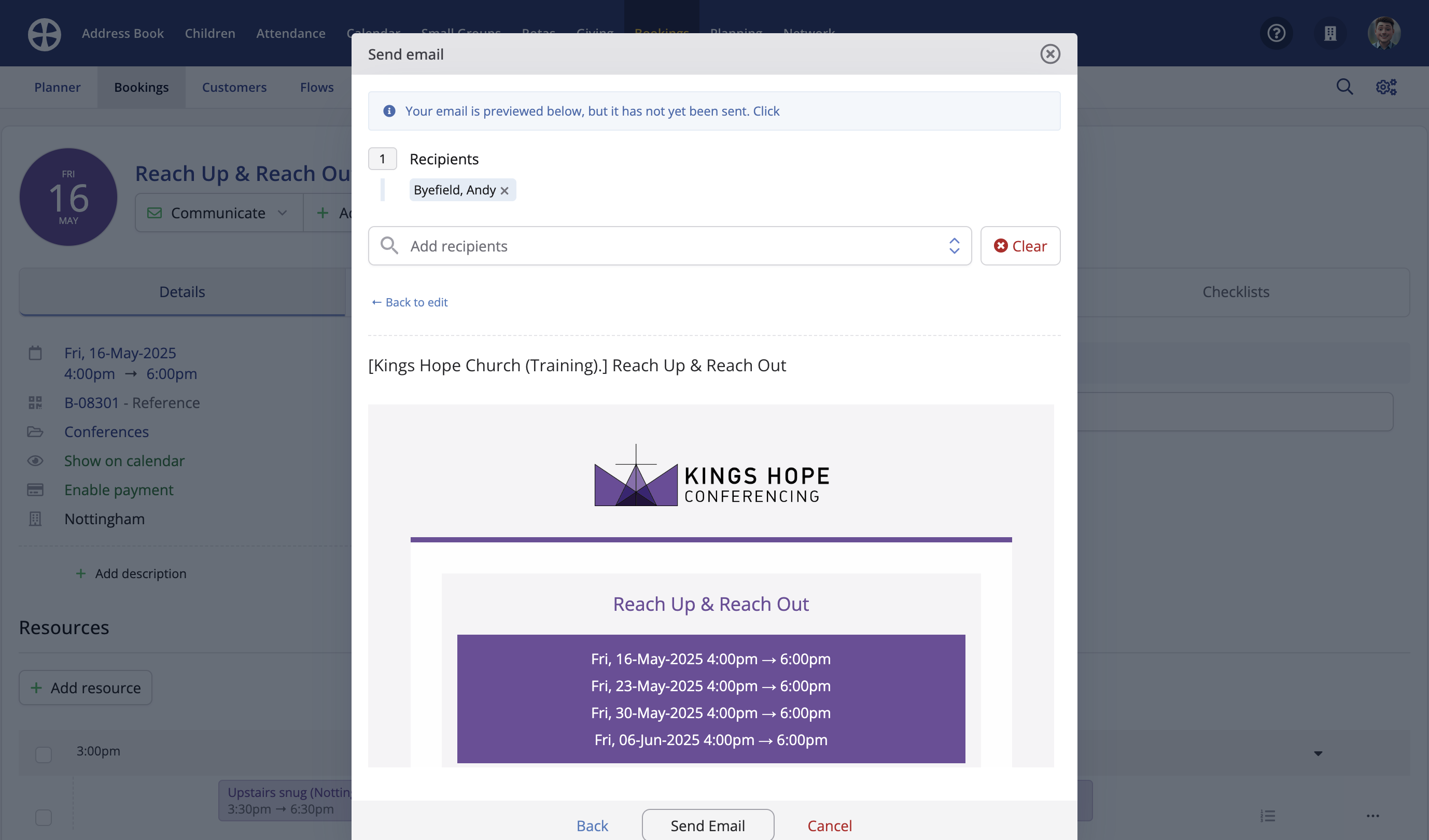The image size is (1429, 840).
Task: Click the folder icon beside Conferences
Action: pyautogui.click(x=35, y=431)
